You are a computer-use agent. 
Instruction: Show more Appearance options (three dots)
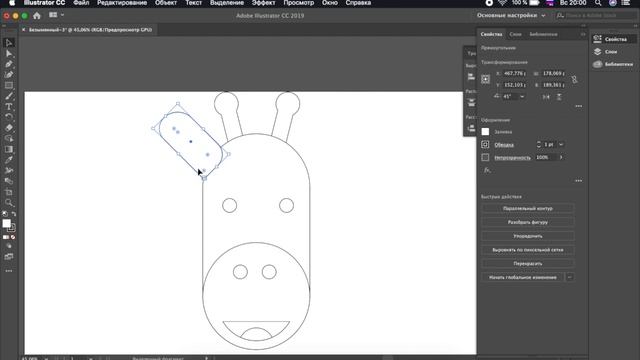point(578,180)
